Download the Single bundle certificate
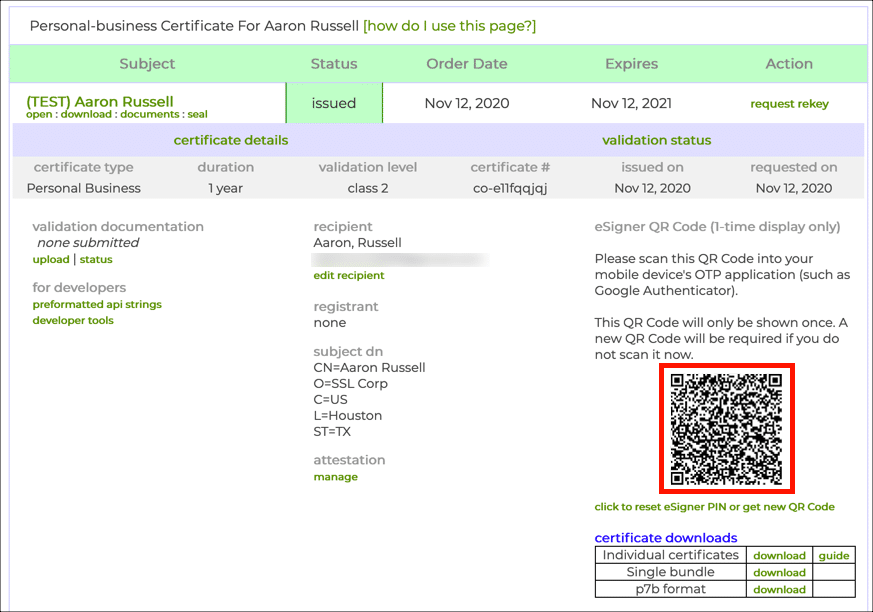 point(779,573)
